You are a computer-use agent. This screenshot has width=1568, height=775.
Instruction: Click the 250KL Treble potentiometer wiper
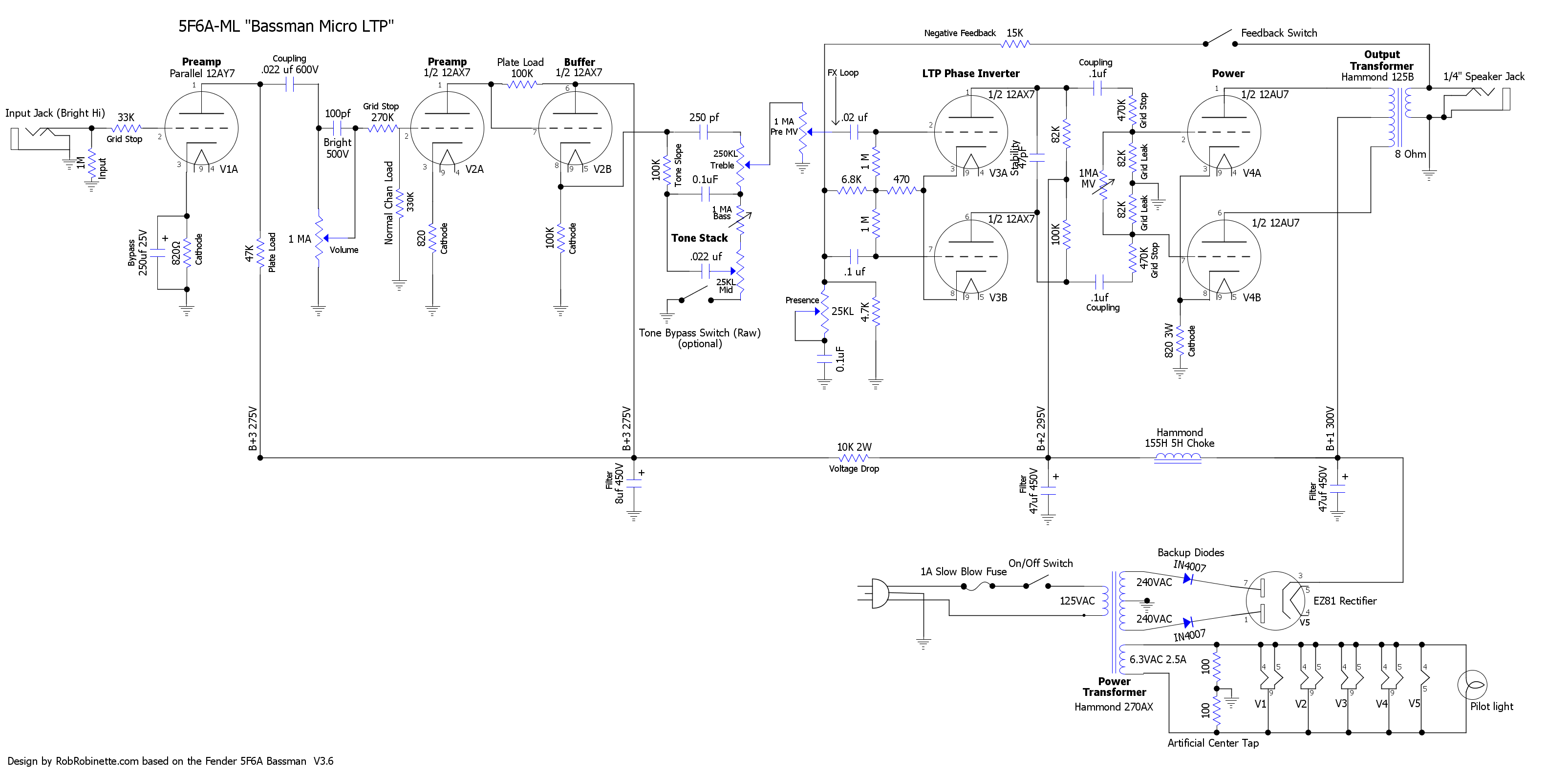pos(748,165)
